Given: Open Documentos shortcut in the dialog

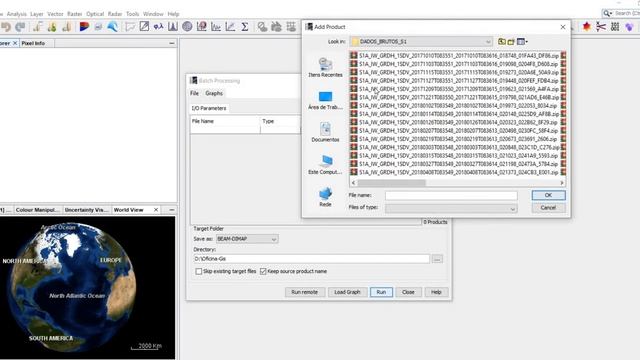Looking at the screenshot, I should tap(325, 132).
